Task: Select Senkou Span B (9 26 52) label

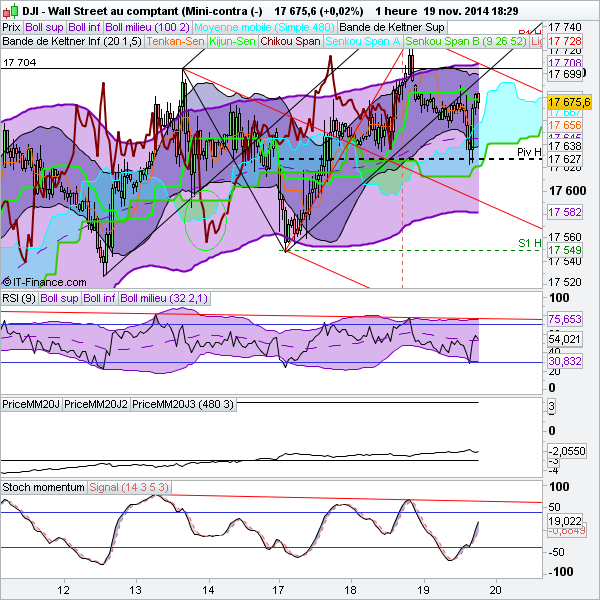Action: tap(466, 41)
